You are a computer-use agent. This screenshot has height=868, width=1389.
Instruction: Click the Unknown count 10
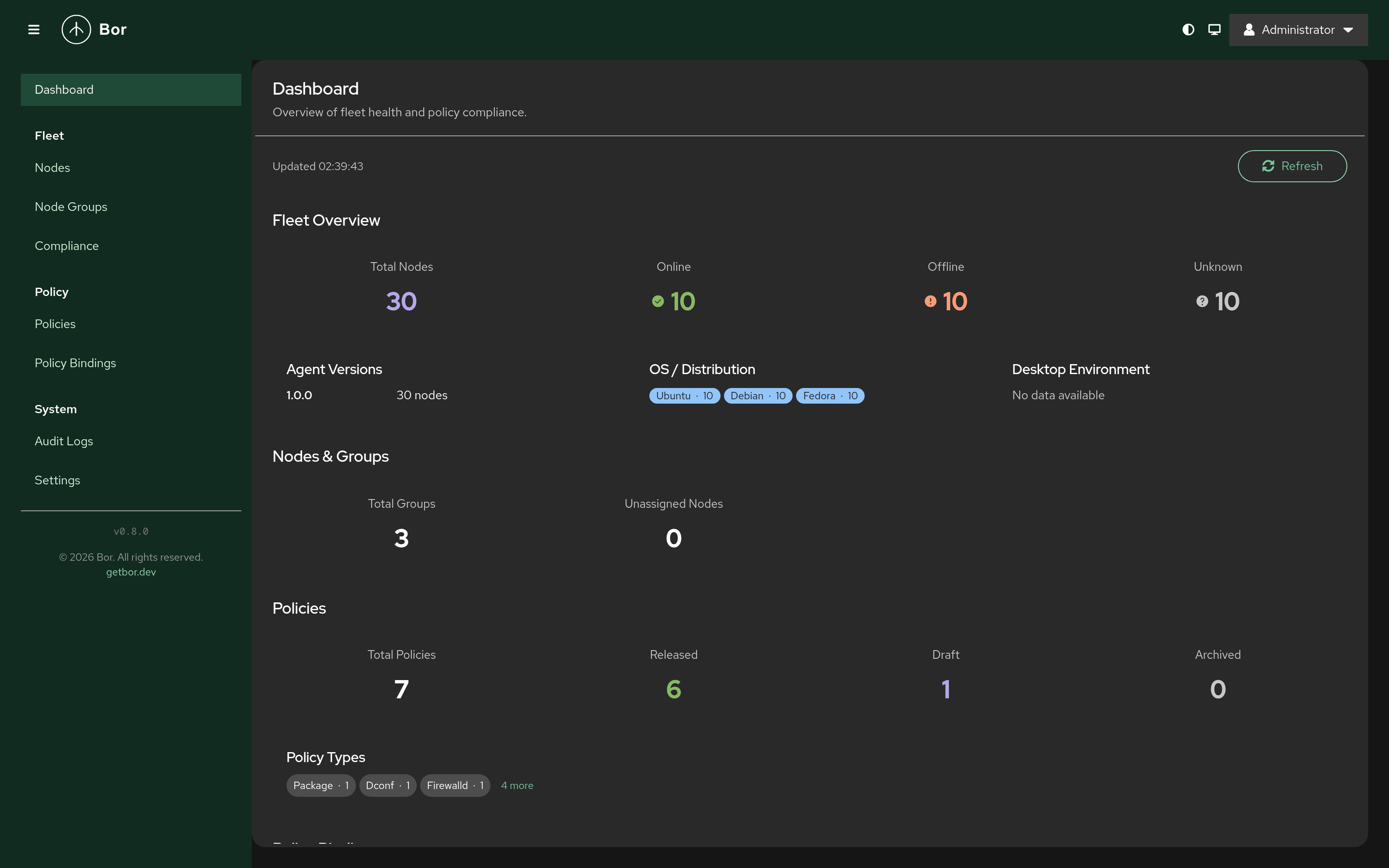(1227, 301)
